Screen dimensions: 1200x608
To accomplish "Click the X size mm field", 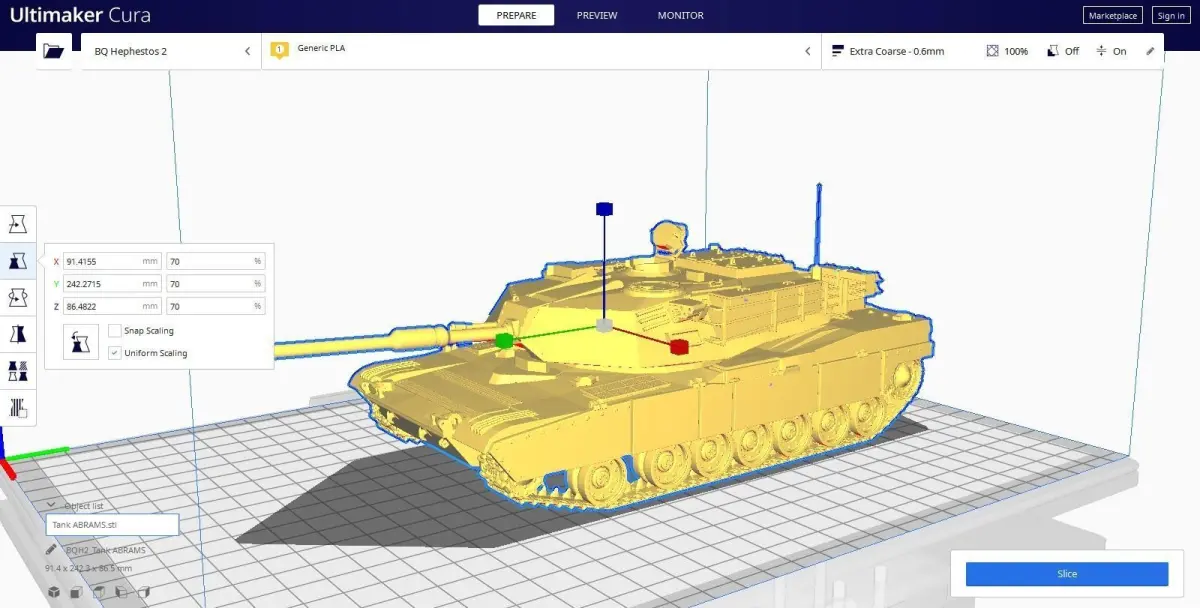I will click(x=112, y=261).
